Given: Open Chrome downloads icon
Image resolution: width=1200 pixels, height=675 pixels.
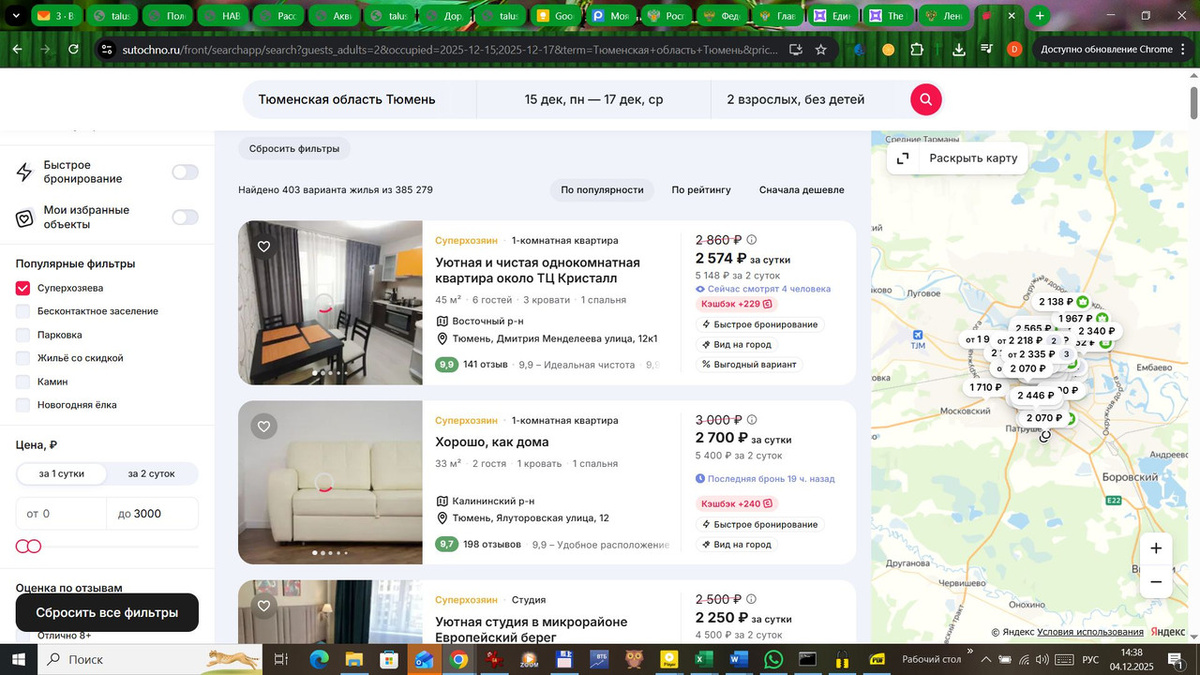Looking at the screenshot, I should 959,49.
